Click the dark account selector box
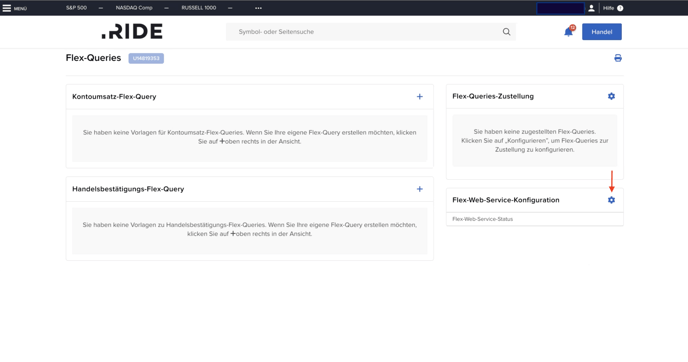688x362 pixels. tap(560, 8)
